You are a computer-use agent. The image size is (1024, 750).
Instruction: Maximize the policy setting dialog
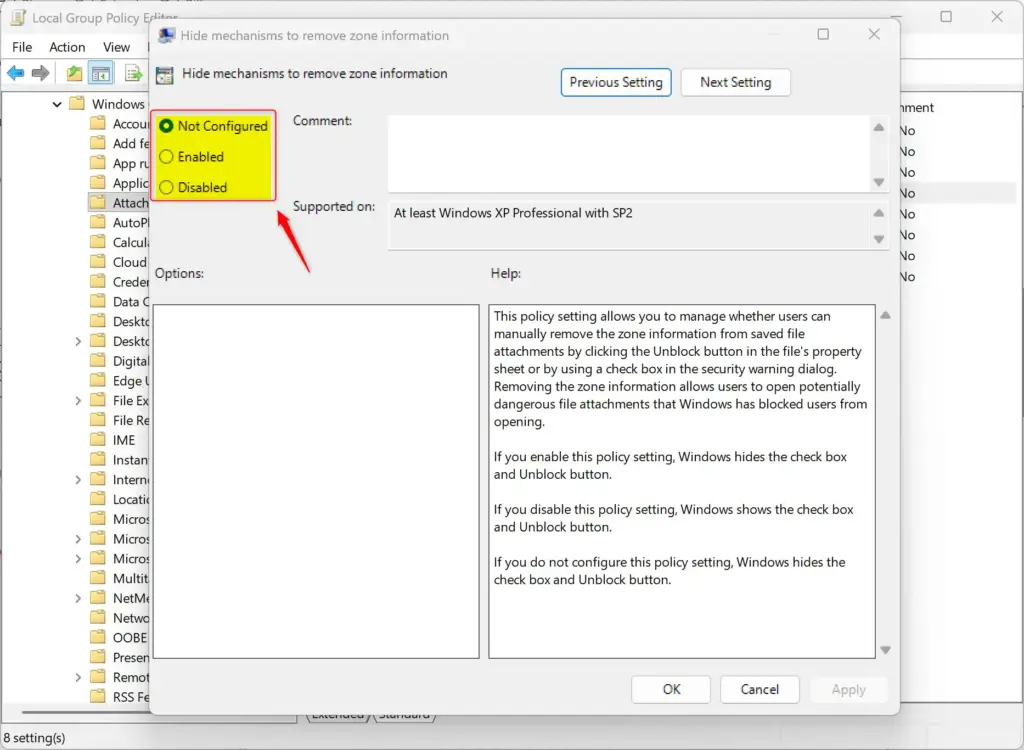(x=823, y=34)
